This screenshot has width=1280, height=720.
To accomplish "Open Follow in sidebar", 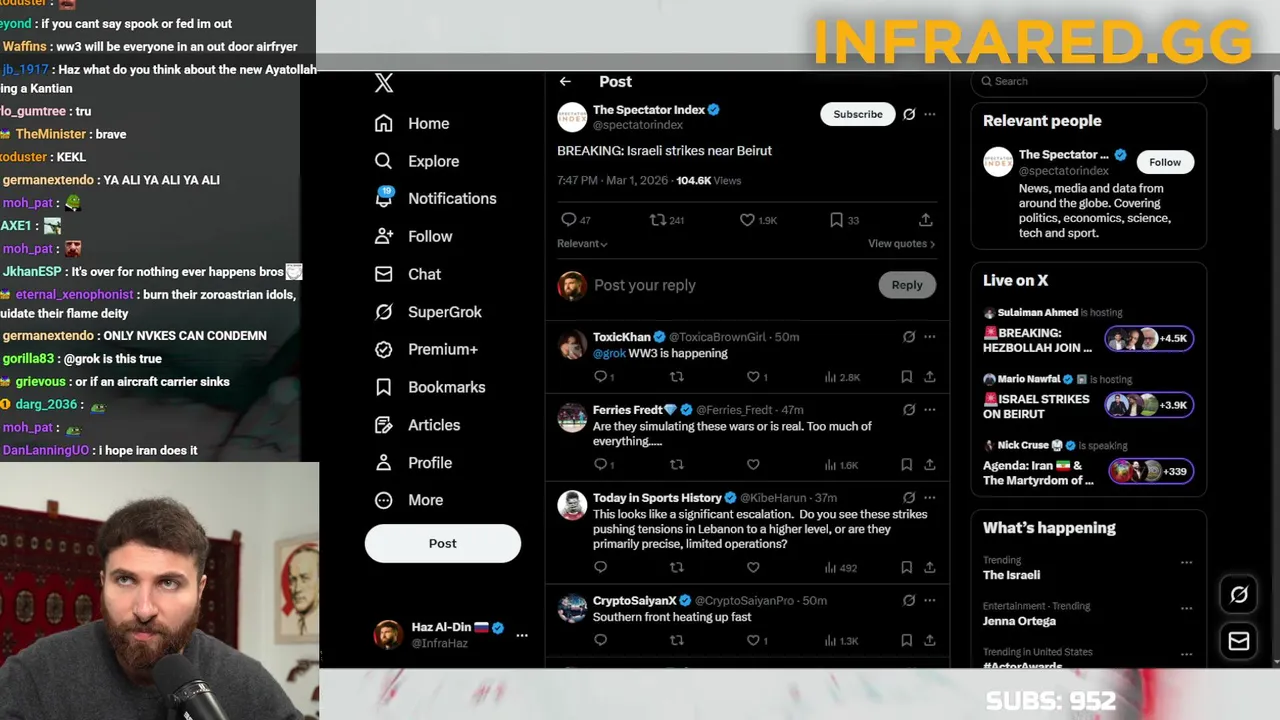I will 413,236.
